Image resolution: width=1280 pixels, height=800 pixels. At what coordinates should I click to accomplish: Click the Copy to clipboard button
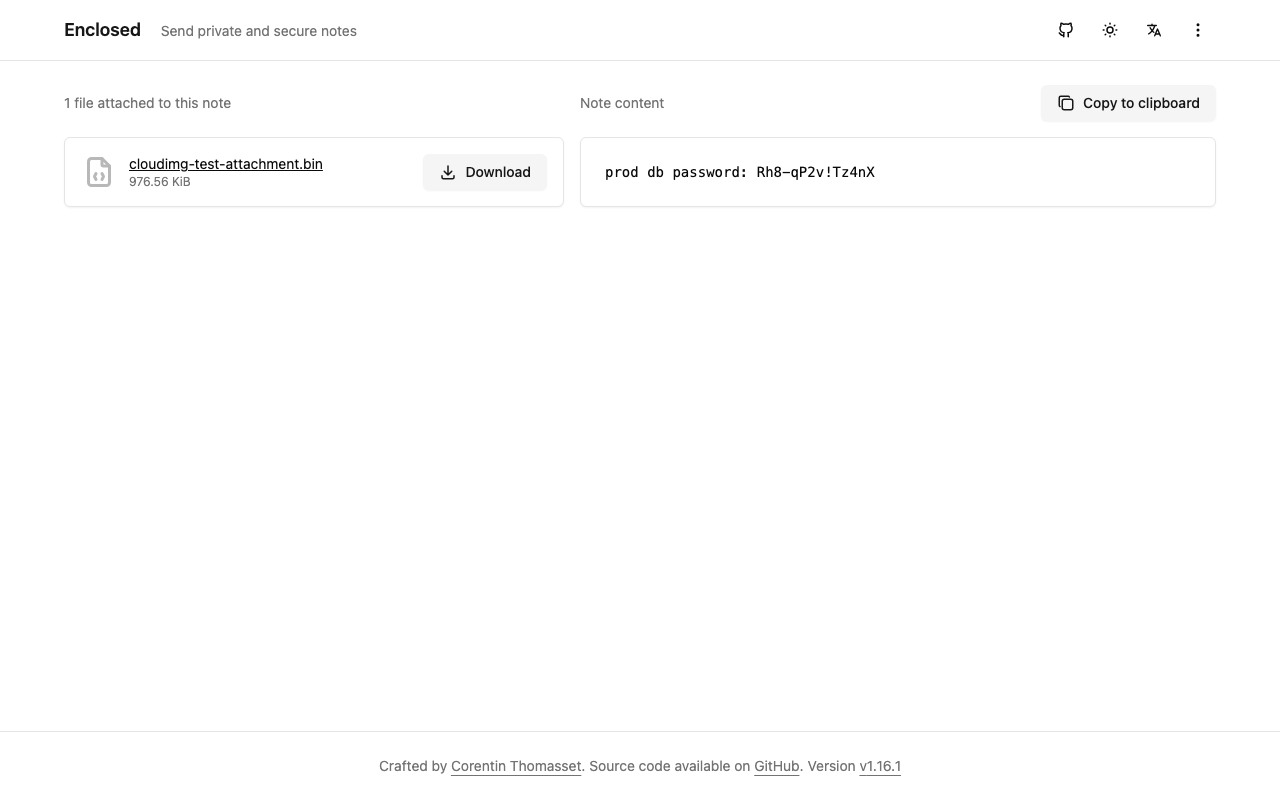(1128, 103)
